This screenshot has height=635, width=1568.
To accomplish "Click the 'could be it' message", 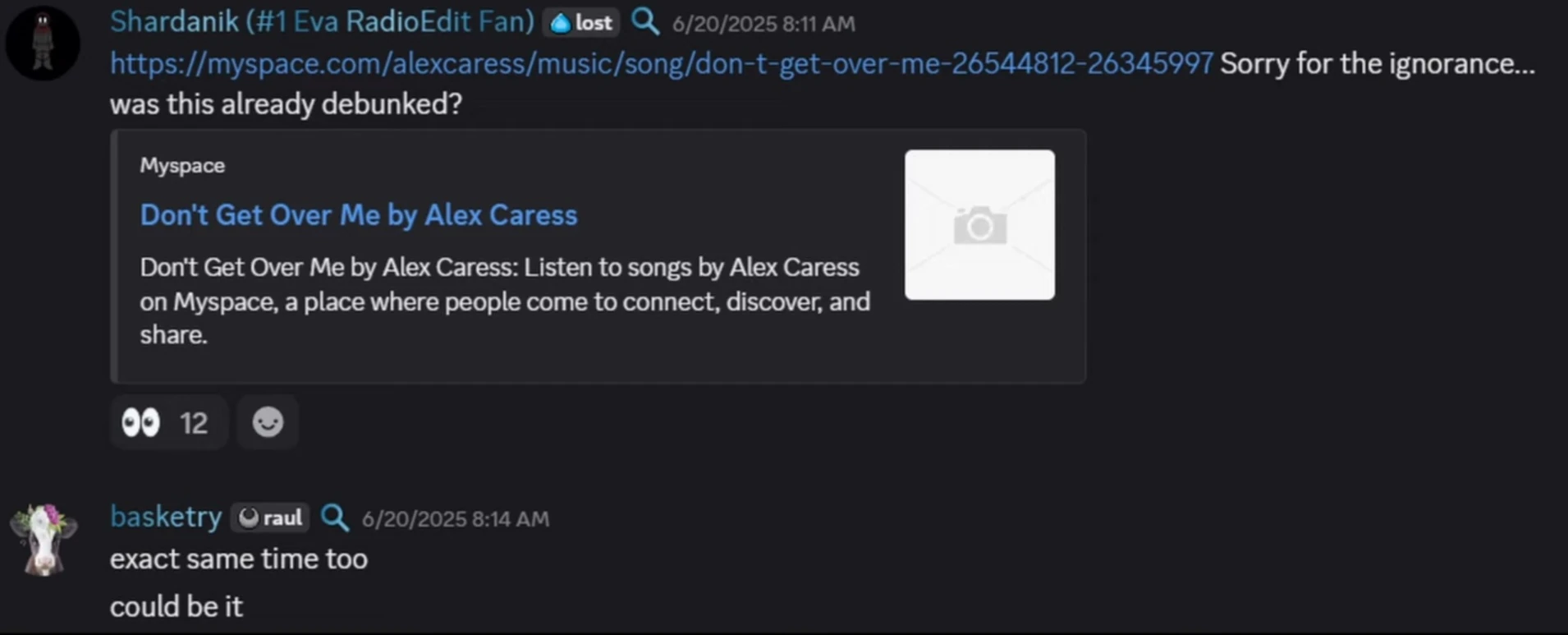I will (177, 607).
